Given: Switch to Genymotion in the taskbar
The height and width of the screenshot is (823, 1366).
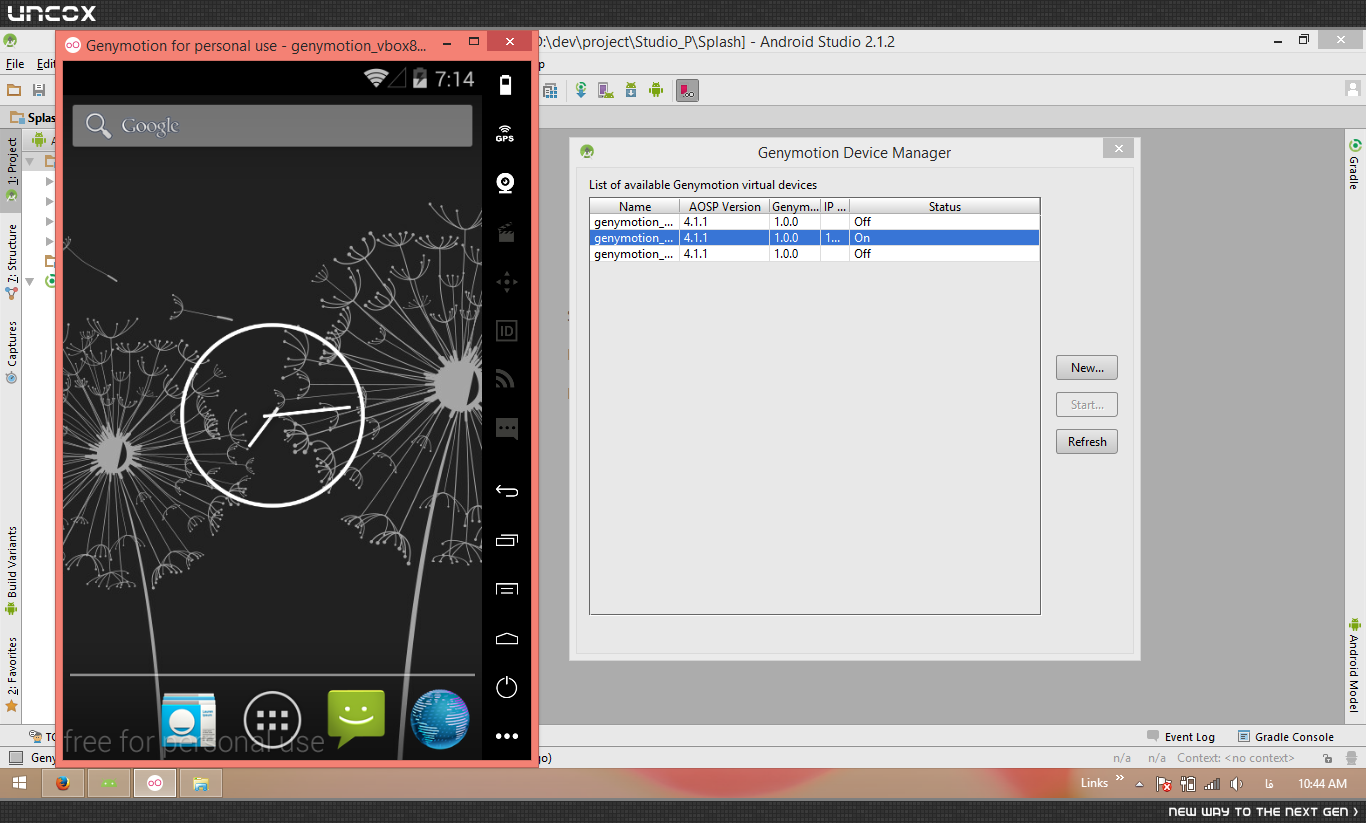Looking at the screenshot, I should pos(155,783).
